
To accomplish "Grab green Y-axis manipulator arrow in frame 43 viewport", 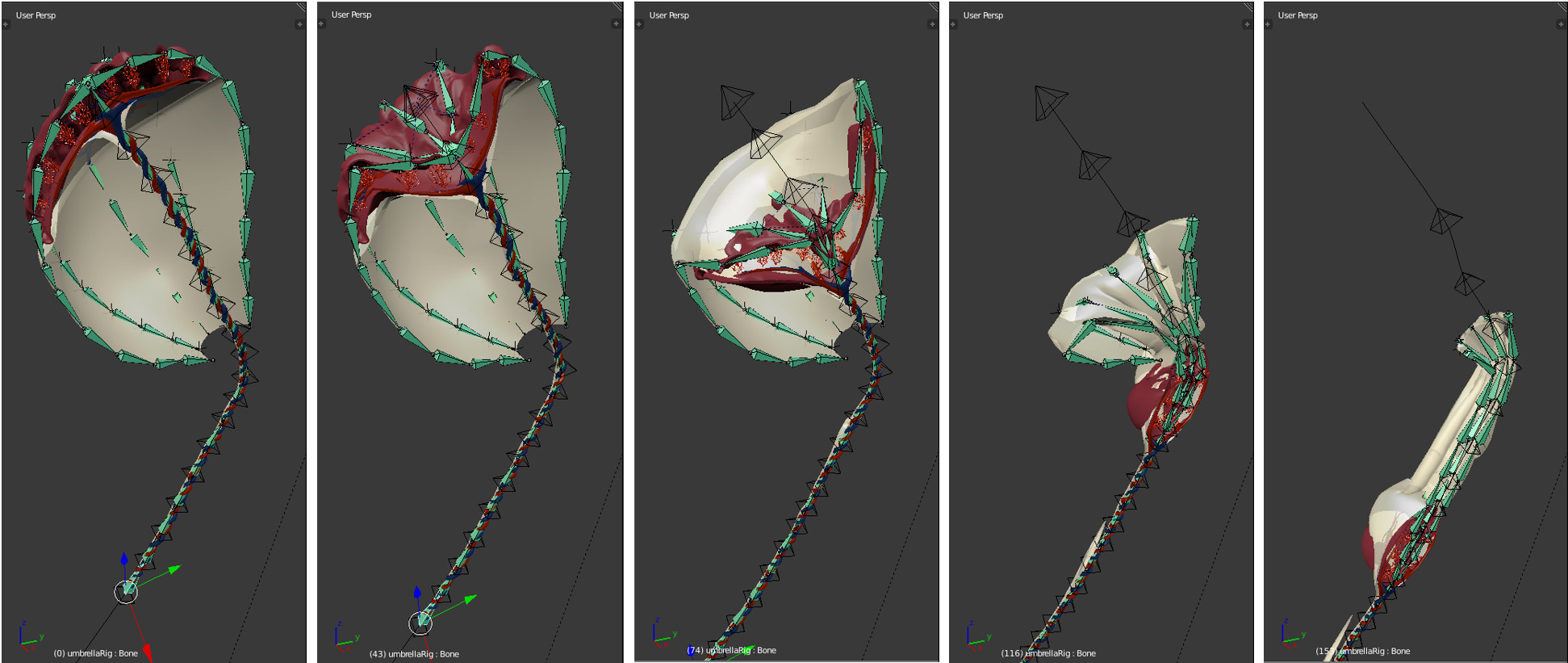I will pyautogui.click(x=470, y=599).
